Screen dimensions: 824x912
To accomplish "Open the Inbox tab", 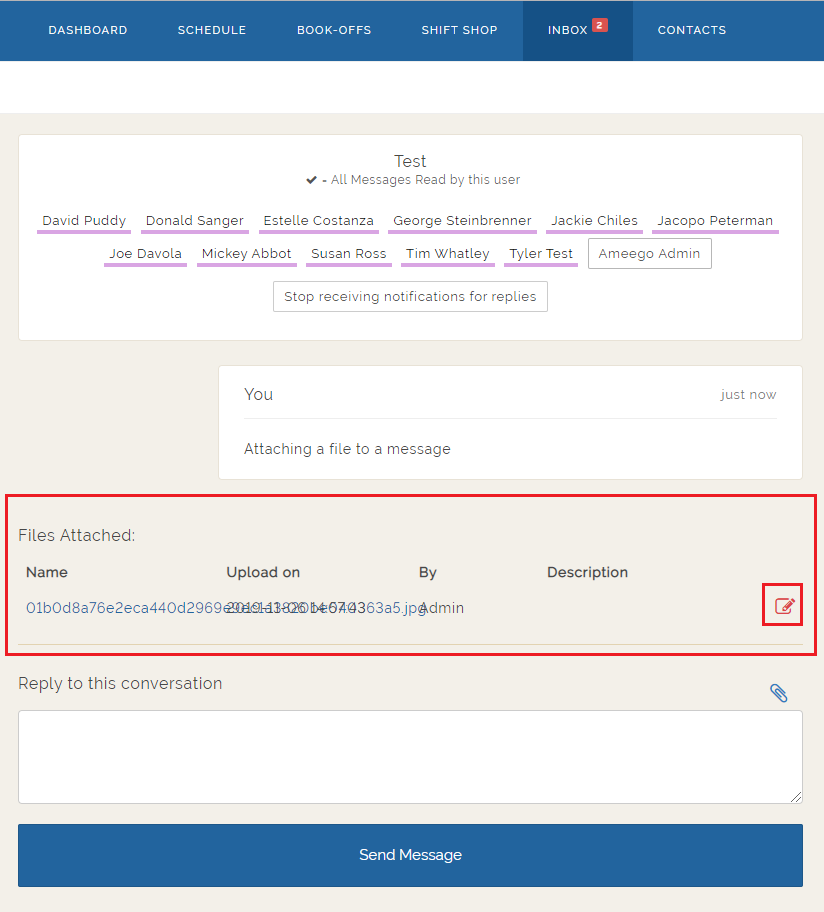I will click(567, 30).
